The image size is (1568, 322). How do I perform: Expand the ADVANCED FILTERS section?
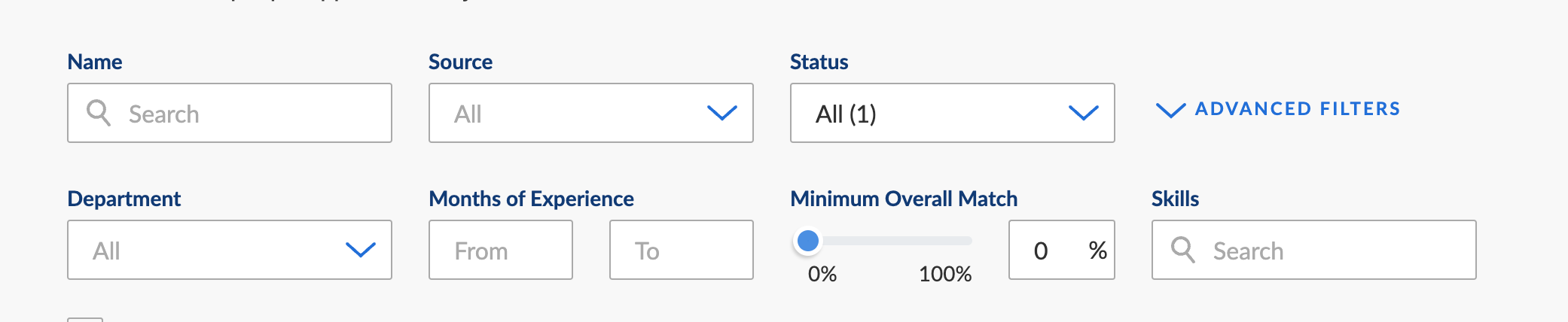tap(1278, 109)
